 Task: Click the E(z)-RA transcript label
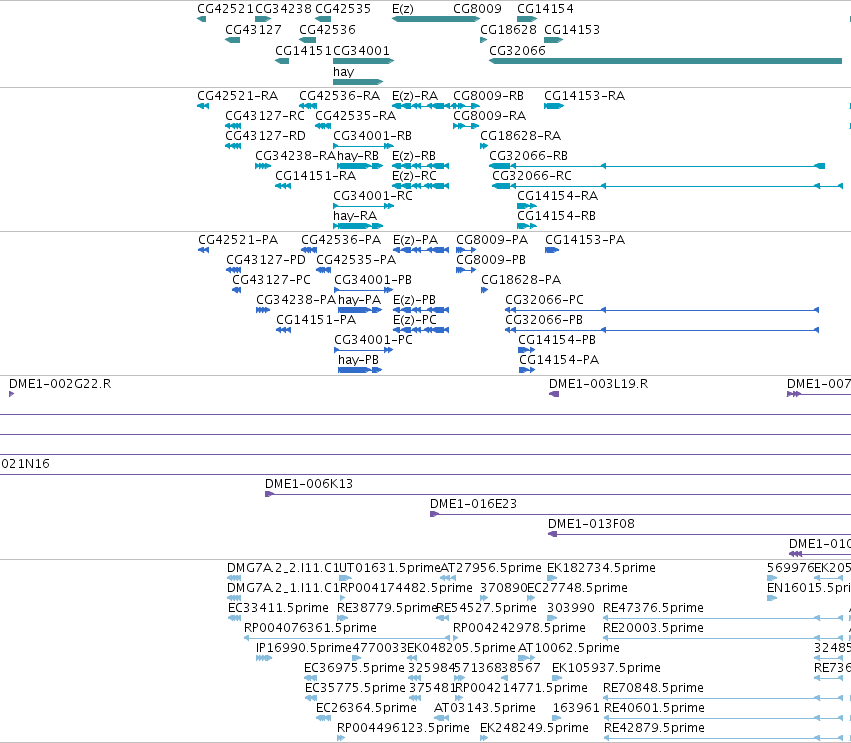click(x=415, y=96)
